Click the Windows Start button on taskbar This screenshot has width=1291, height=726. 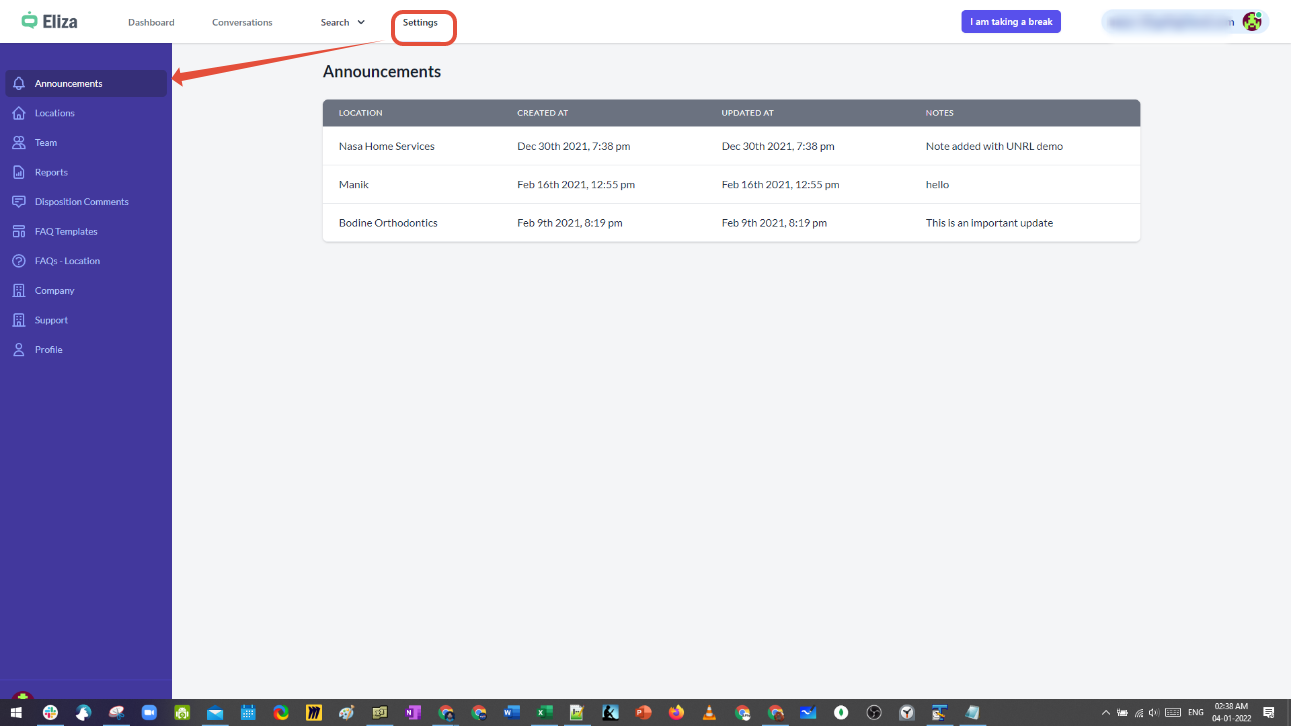[x=16, y=713]
